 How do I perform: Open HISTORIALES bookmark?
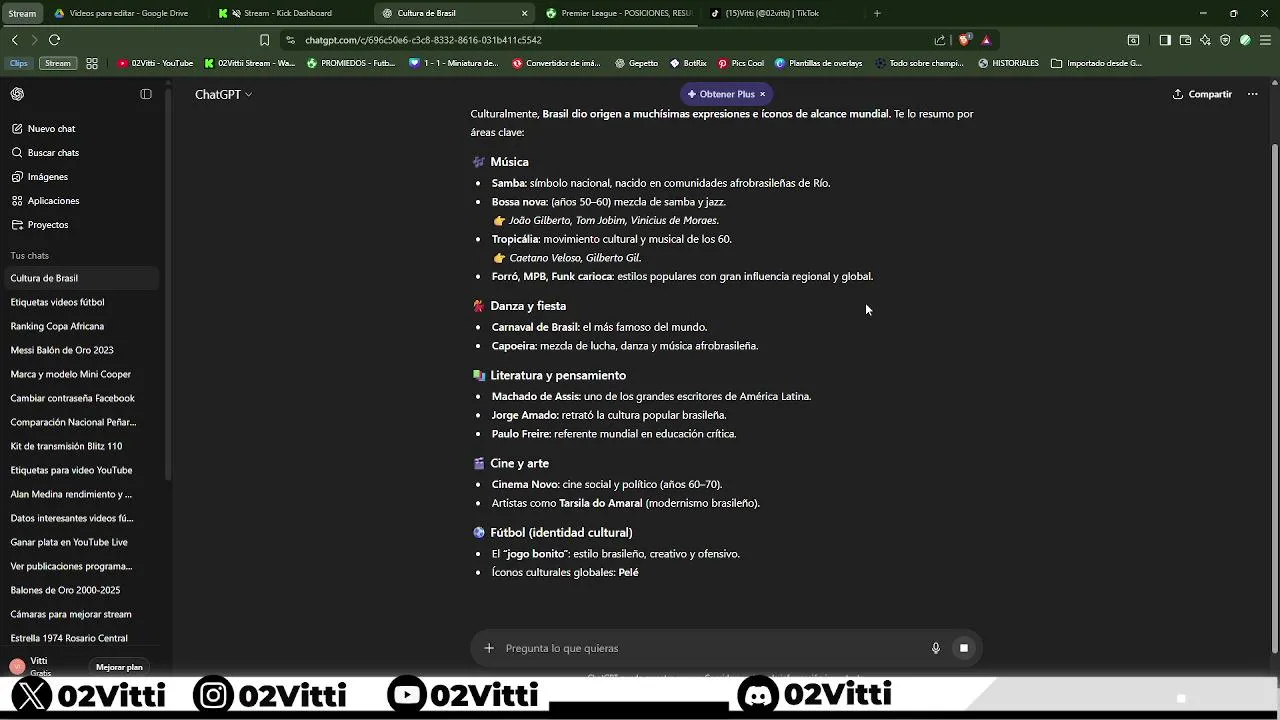click(x=1008, y=63)
